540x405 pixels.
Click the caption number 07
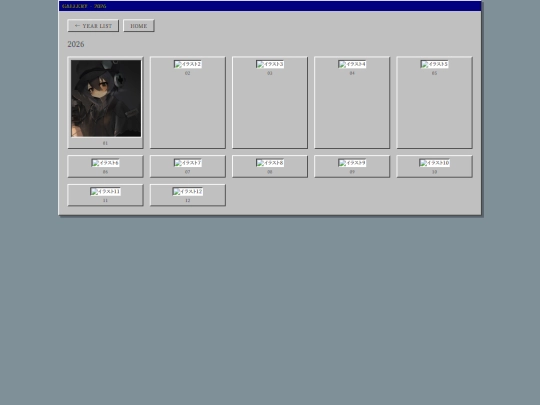click(188, 172)
